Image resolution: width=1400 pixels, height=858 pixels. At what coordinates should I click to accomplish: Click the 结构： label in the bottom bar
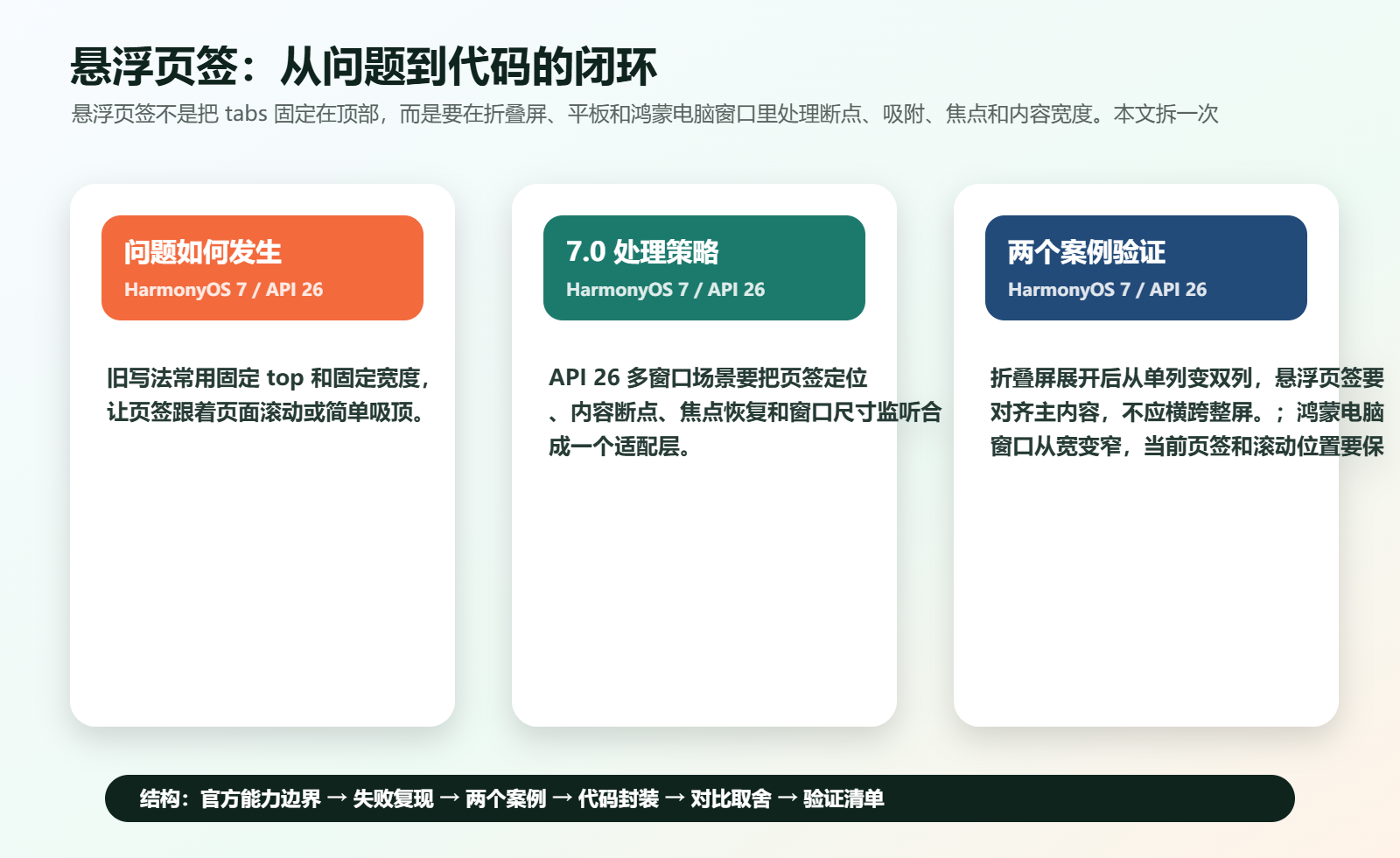tap(164, 798)
